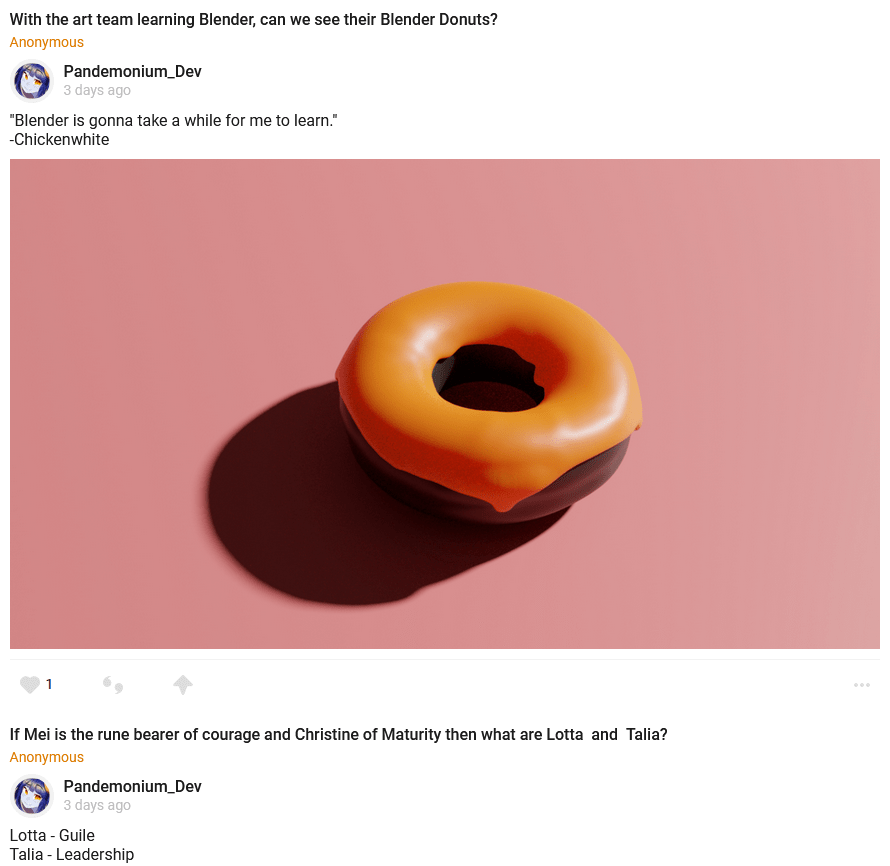Click the first '3 days ago' timestamp
Viewport: 890px width, 866px height.
click(97, 90)
